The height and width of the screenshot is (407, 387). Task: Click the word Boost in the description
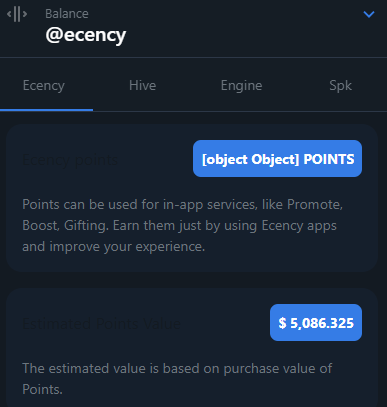coord(41,226)
